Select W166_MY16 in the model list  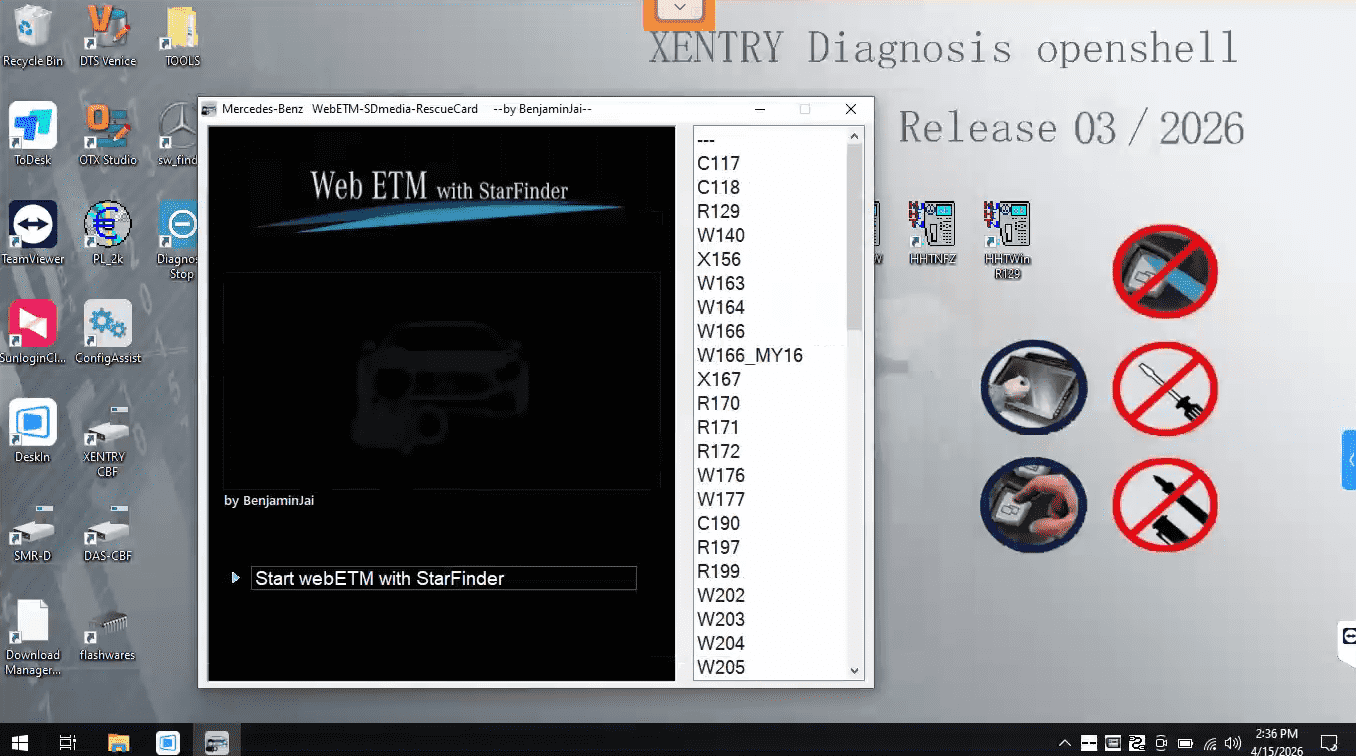[x=770, y=355]
